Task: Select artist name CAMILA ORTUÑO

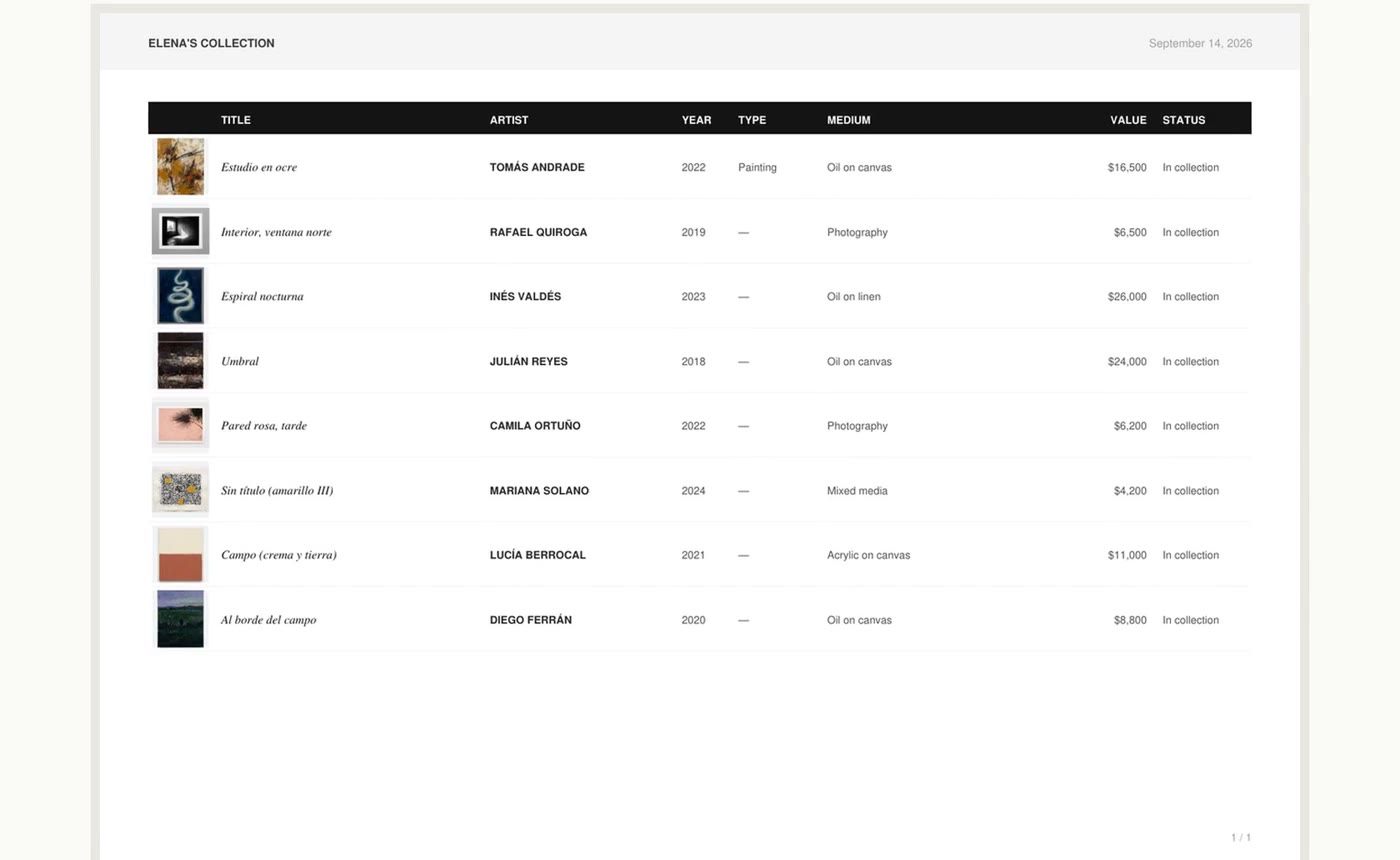Action: click(535, 425)
